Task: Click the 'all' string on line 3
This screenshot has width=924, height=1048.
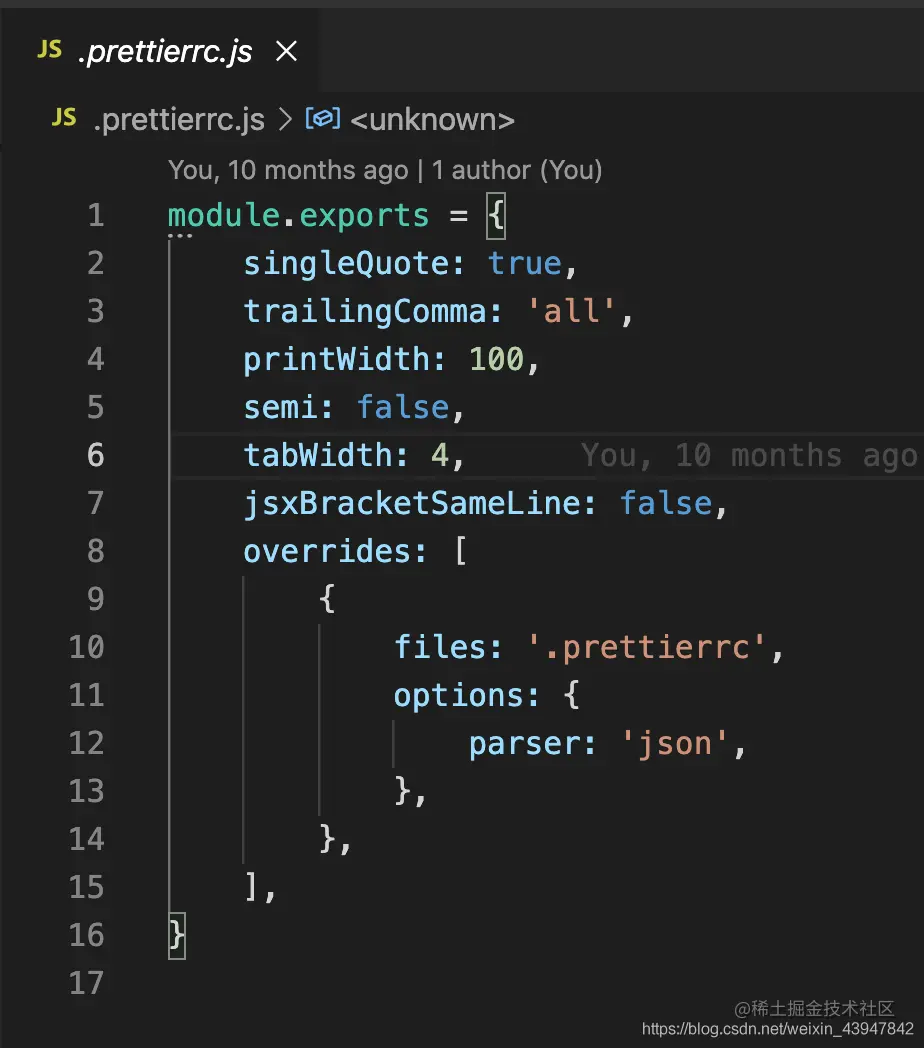Action: tap(572, 312)
